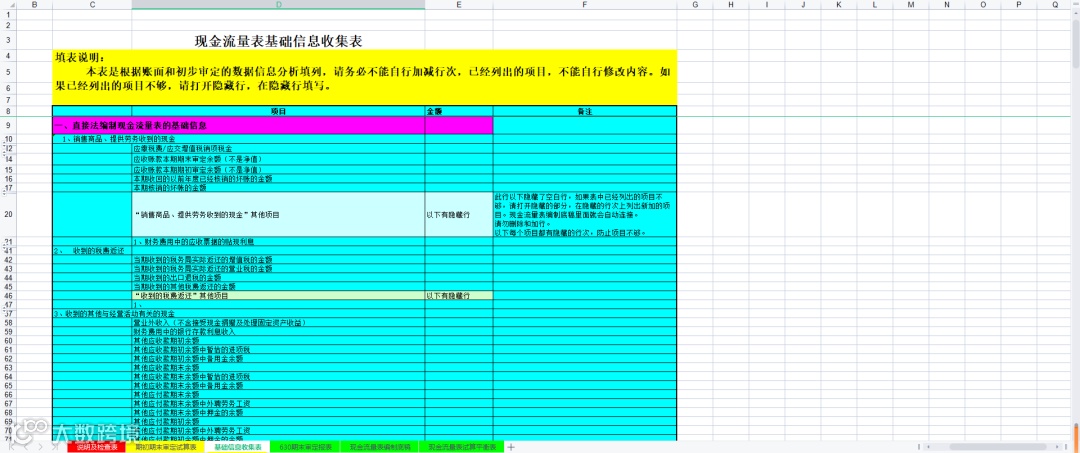Click 应收账款本期期初审定余额 cell
The height and width of the screenshot is (453, 1080).
pos(278,169)
